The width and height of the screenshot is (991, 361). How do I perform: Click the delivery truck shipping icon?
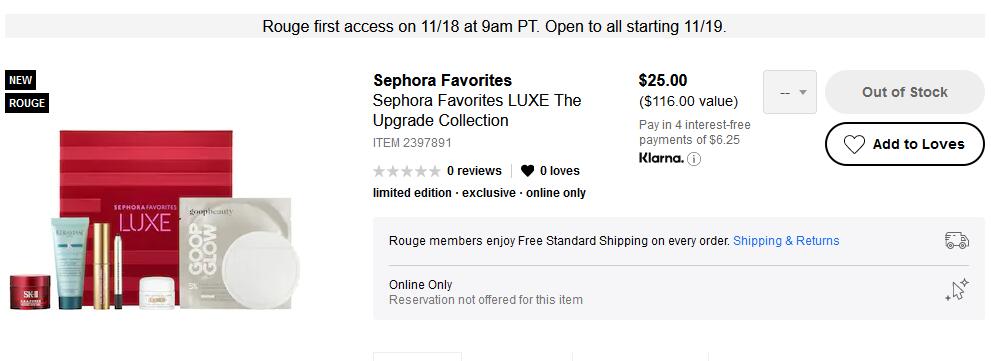tap(956, 241)
